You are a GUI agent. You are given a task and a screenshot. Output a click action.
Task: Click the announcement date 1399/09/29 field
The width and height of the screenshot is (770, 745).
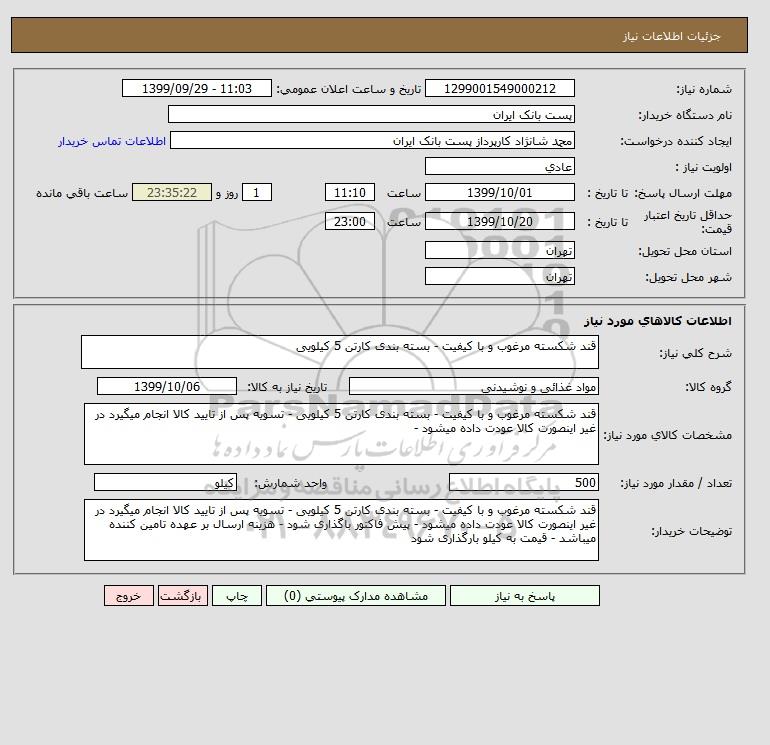pyautogui.click(x=196, y=88)
